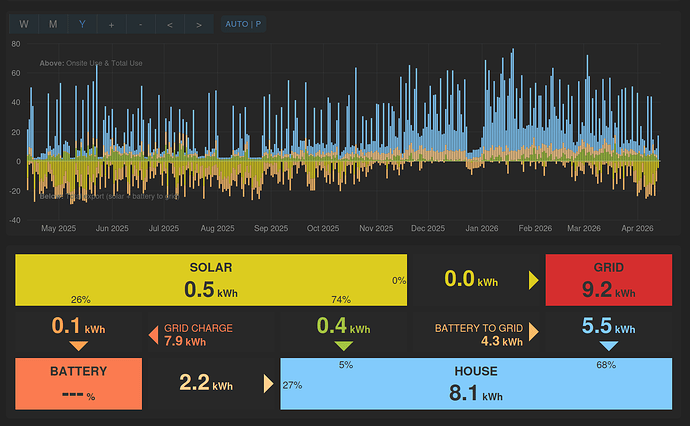Select the M month view button
The image size is (690, 426).
(53, 24)
